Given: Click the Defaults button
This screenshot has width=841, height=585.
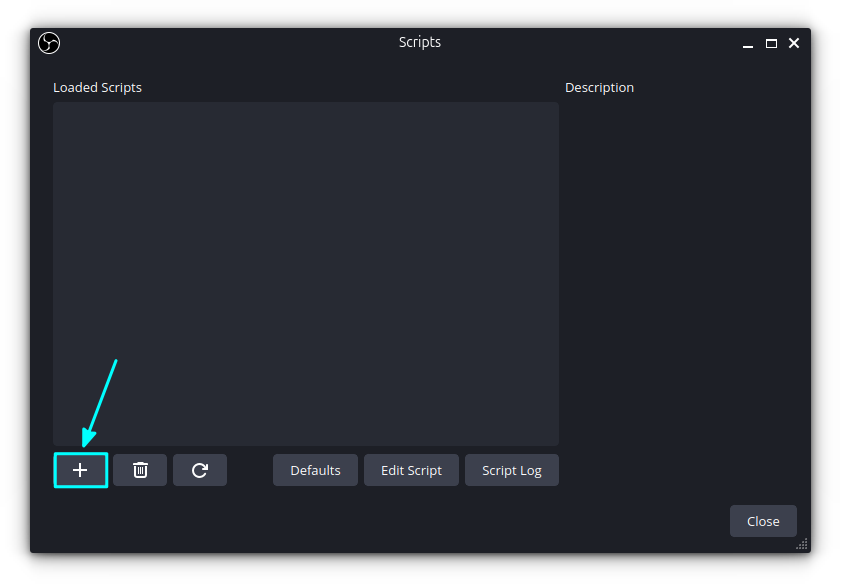Looking at the screenshot, I should 315,470.
